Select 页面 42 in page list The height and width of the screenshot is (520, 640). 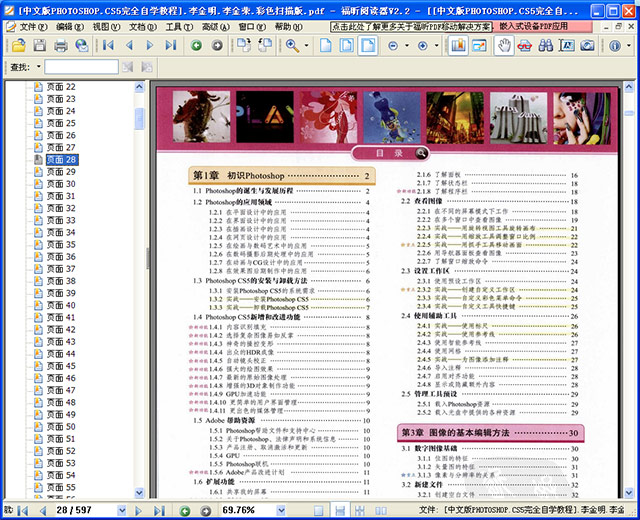[61, 329]
